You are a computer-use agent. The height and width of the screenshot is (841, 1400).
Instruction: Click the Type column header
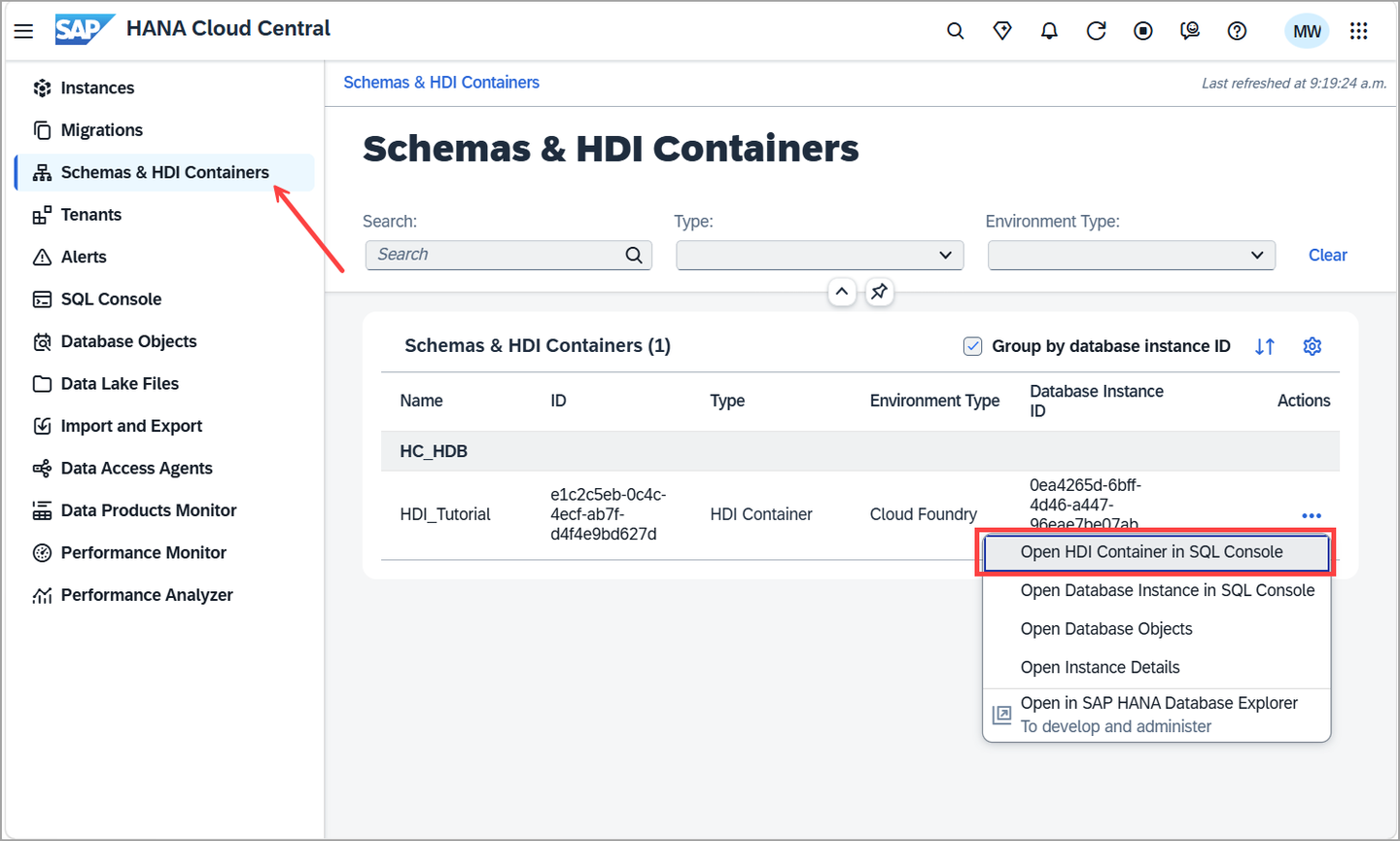coord(727,401)
